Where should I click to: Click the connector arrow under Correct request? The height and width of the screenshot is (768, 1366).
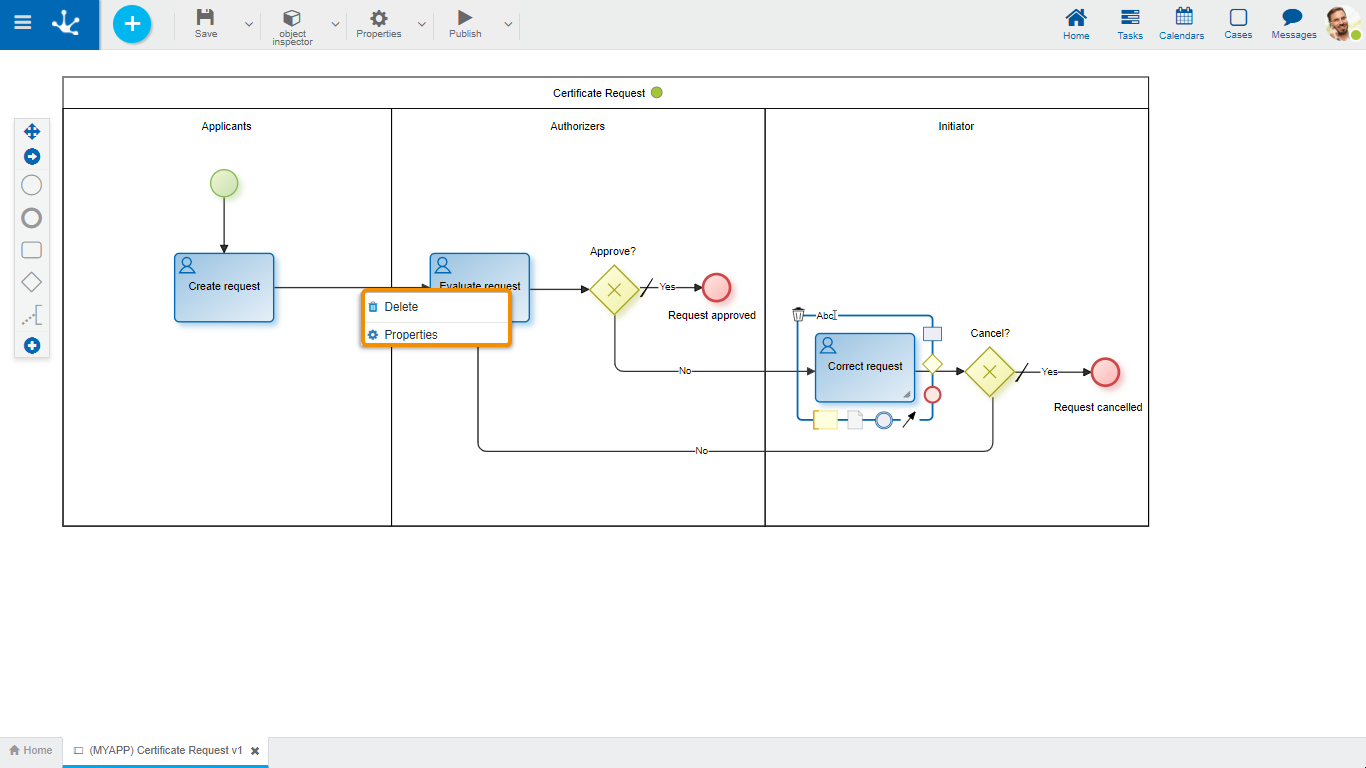click(x=909, y=420)
